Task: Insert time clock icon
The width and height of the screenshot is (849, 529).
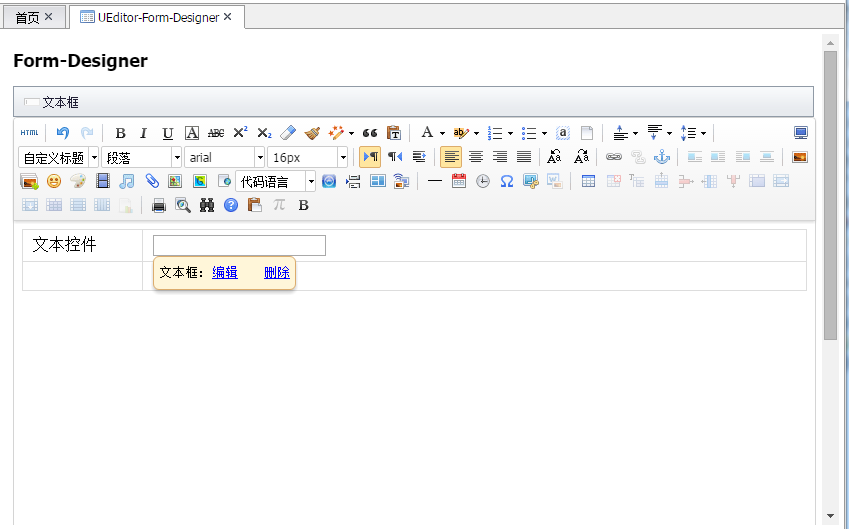Action: 482,181
